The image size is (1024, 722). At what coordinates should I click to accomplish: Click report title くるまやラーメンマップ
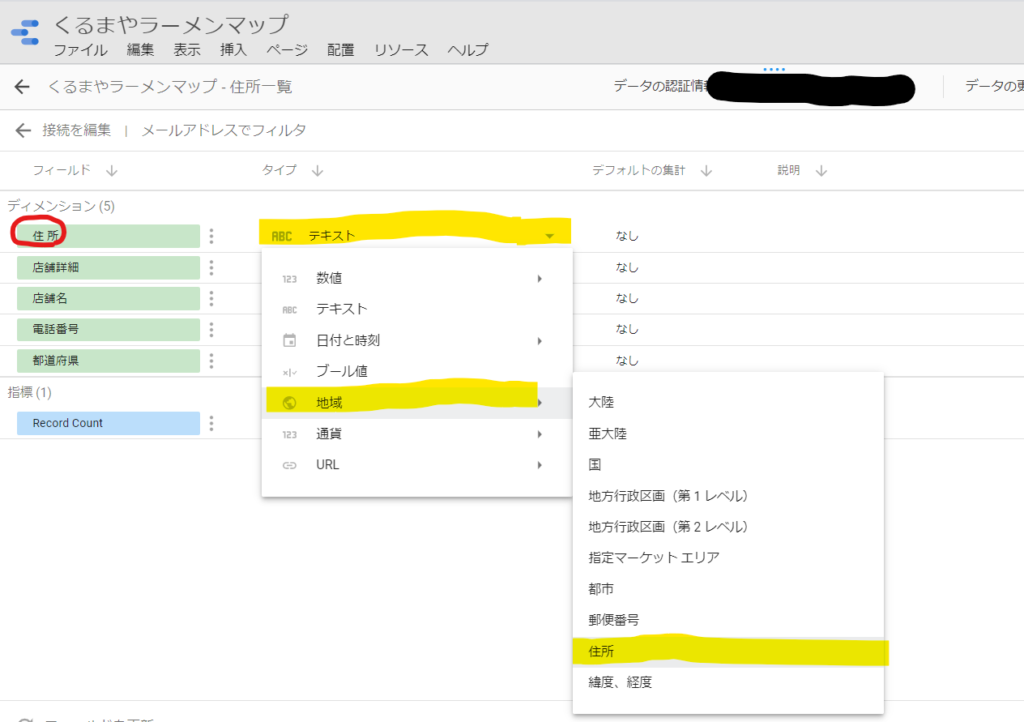[171, 25]
